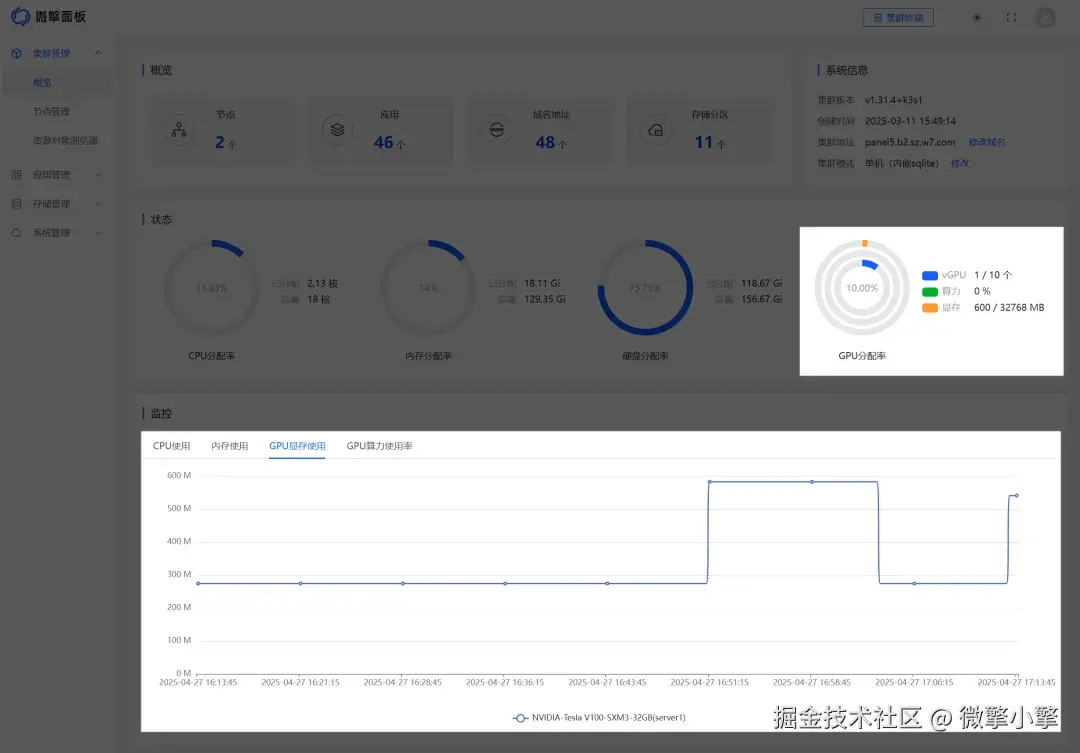This screenshot has height=753, width=1080.
Task: Open 节点管理 in the sidebar
Action: 52,112
